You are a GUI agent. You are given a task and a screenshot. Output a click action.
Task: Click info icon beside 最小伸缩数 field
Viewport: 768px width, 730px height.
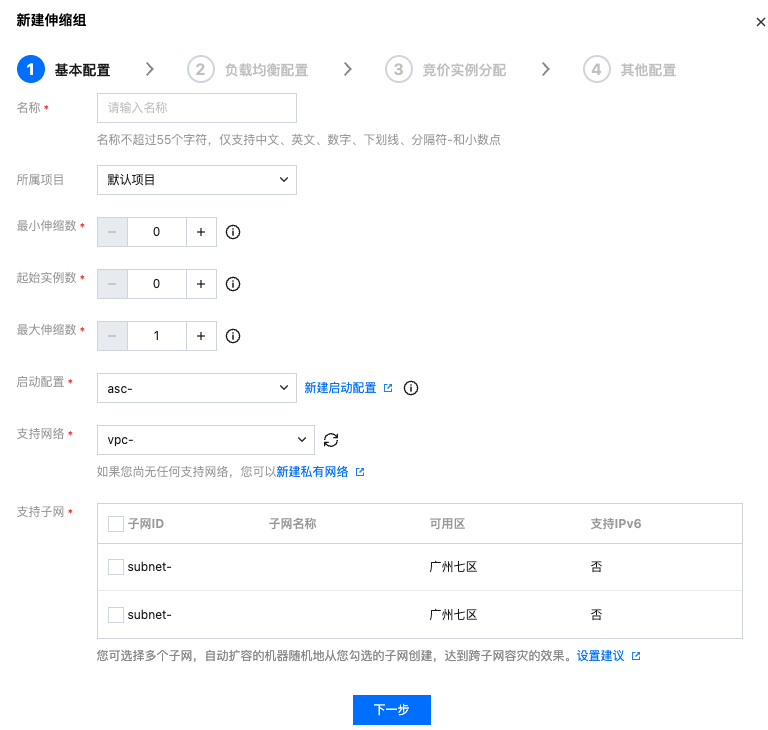tap(233, 232)
